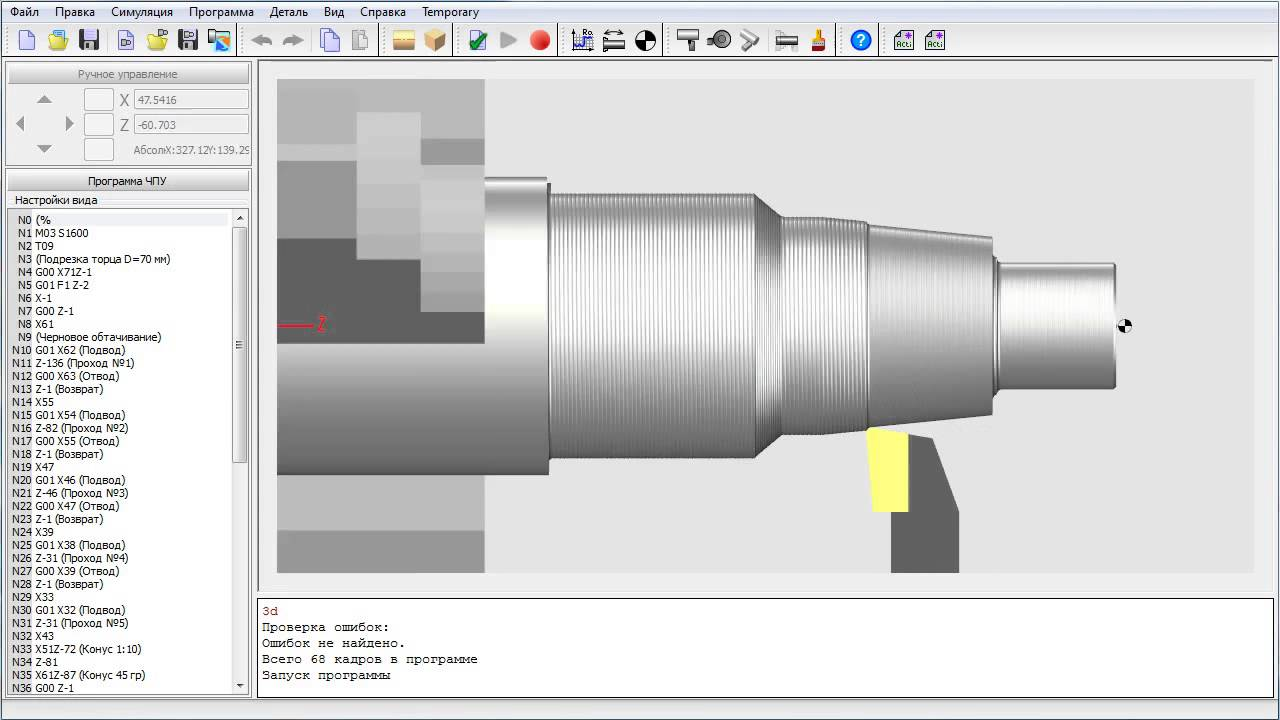Click the Программа ЧПУ panel header
Screen dimensions: 1280x720
128,181
